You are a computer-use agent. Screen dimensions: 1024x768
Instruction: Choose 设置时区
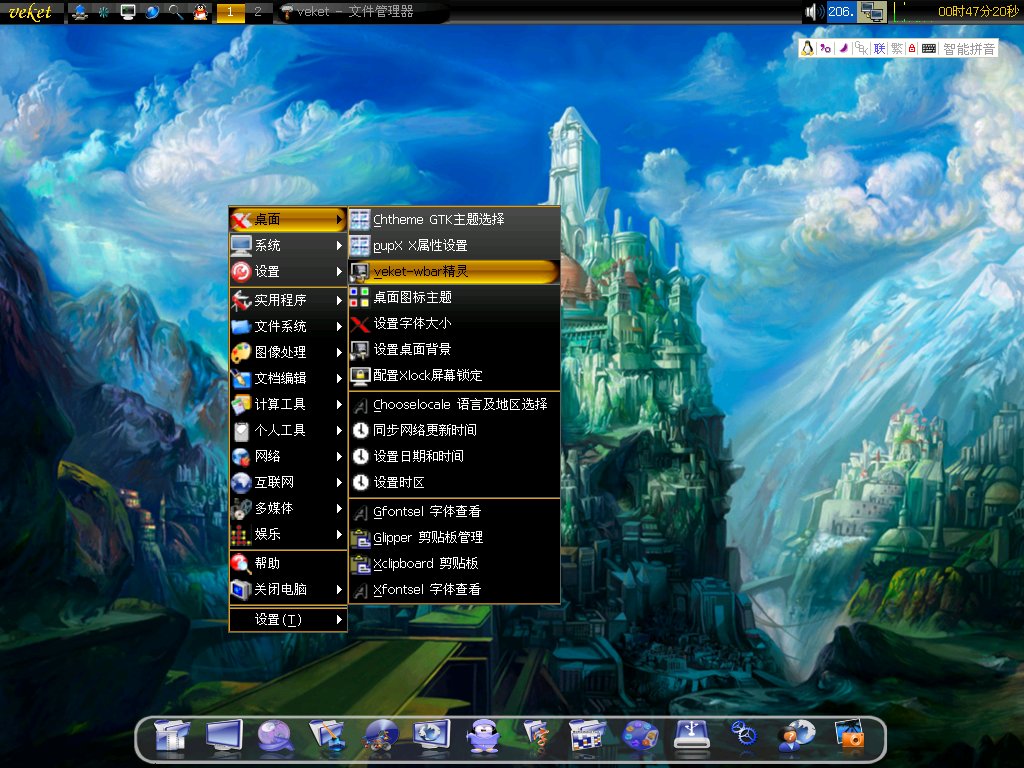(455, 483)
